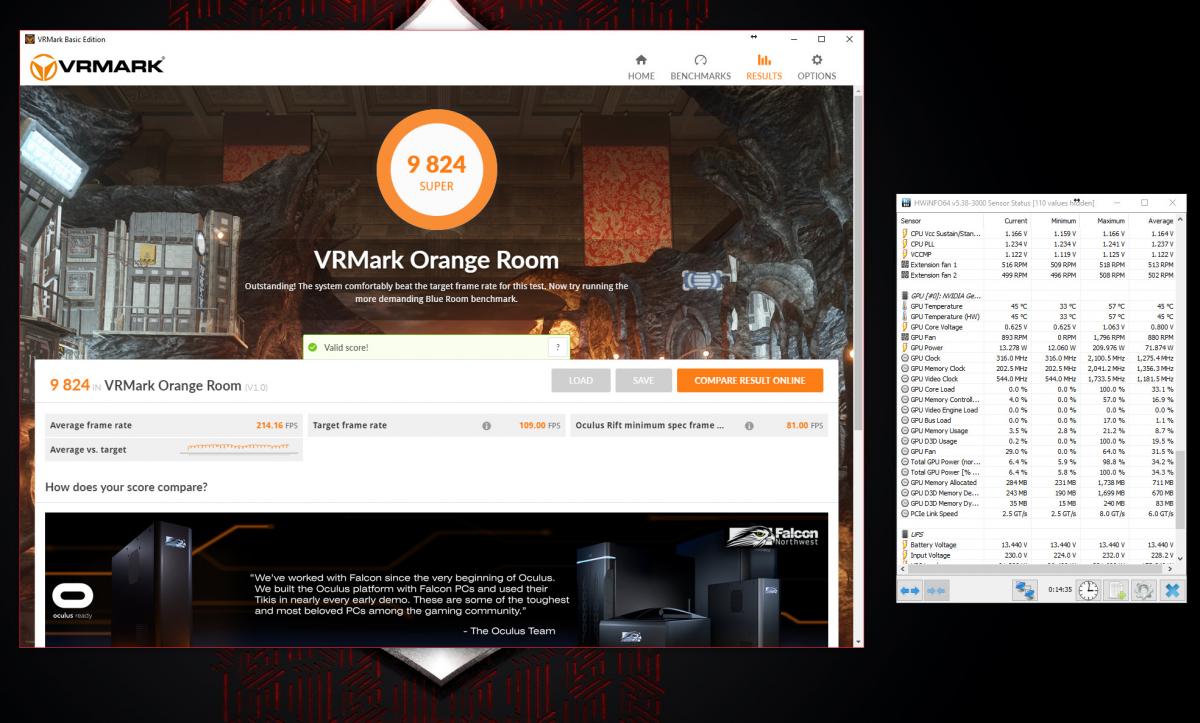Select the Extension fan 1 row
The width and height of the screenshot is (1200, 723).
pyautogui.click(x=1037, y=265)
